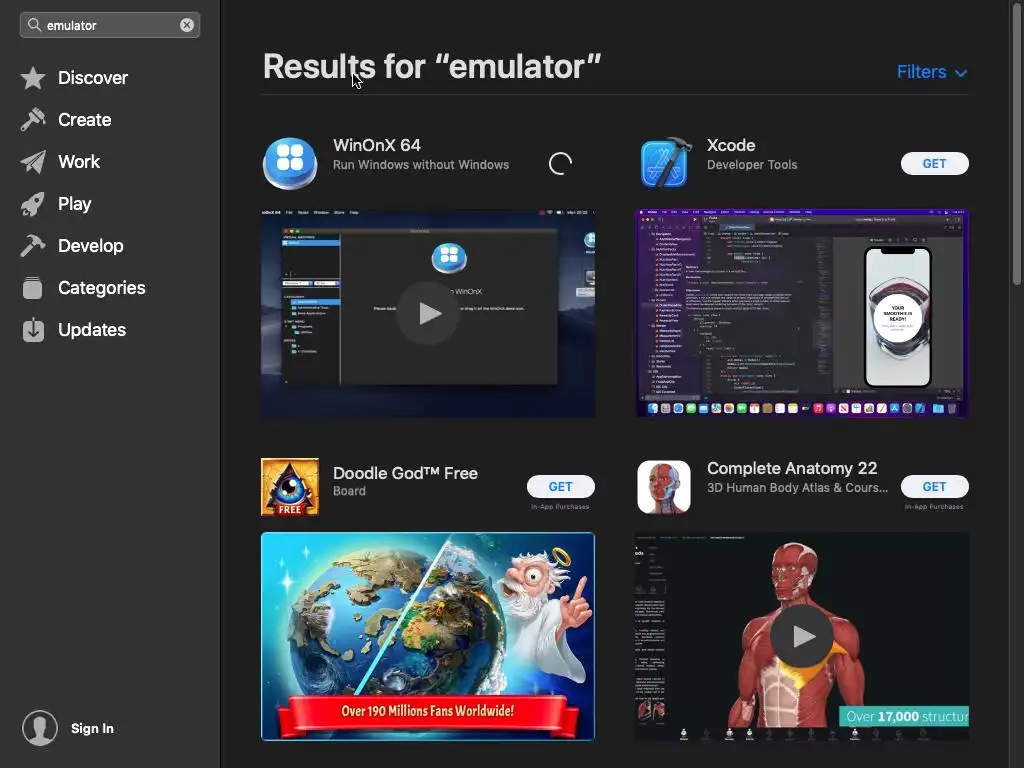Get the Xcode app
The image size is (1024, 768).
pos(935,163)
